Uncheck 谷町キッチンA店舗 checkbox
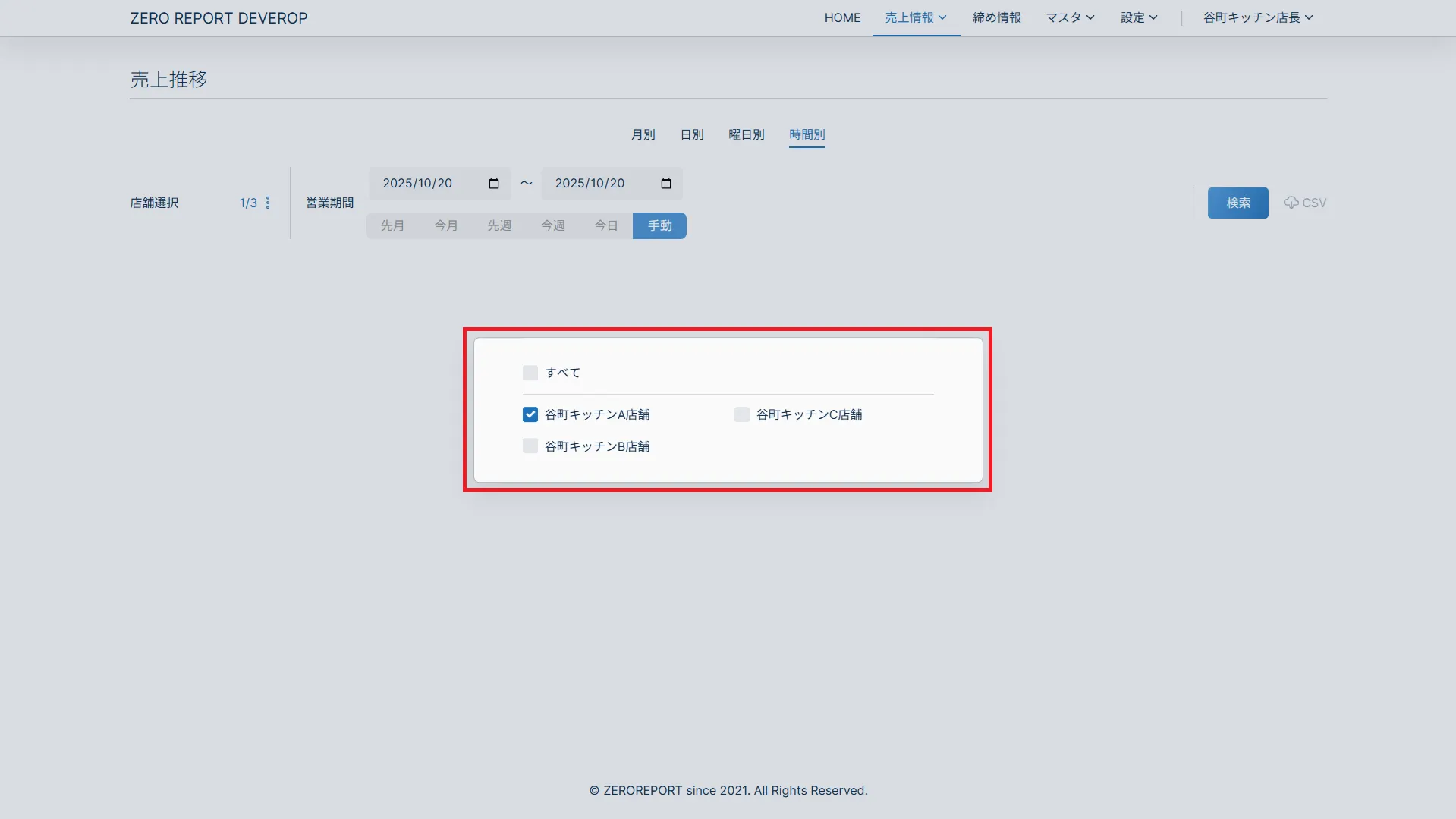This screenshot has height=819, width=1456. point(530,414)
